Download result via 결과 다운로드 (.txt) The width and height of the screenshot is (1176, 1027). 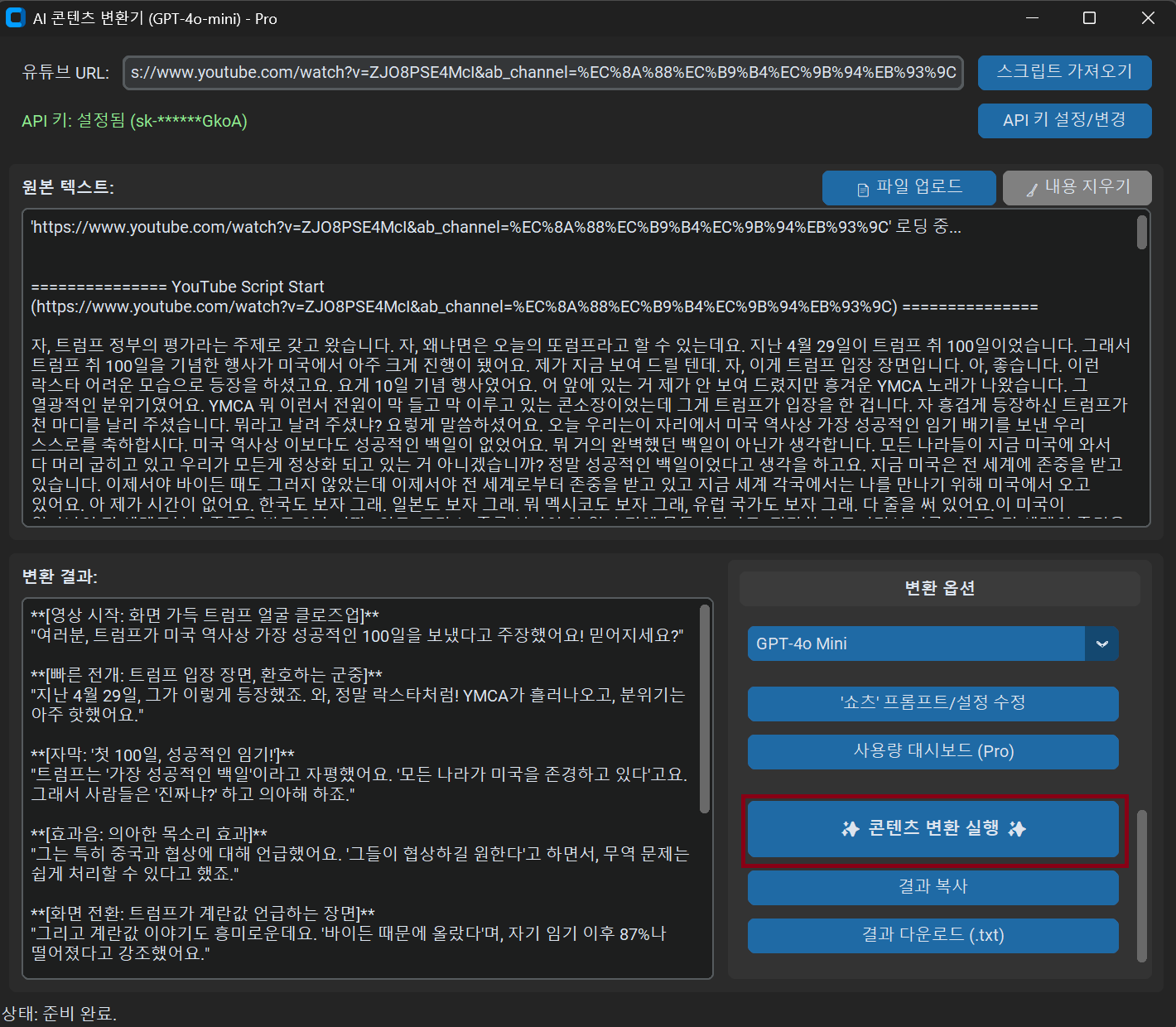coord(933,935)
